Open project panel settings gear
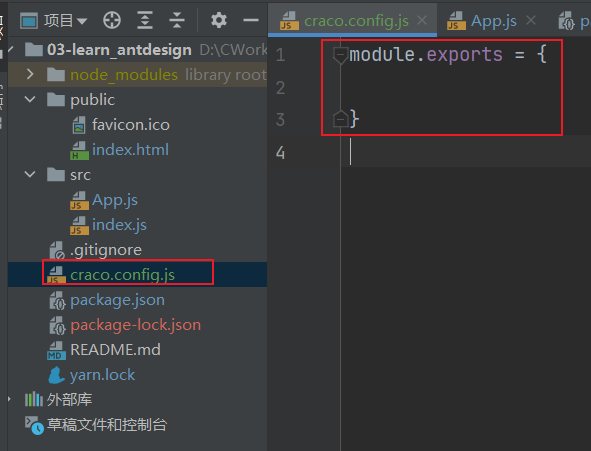 point(219,20)
